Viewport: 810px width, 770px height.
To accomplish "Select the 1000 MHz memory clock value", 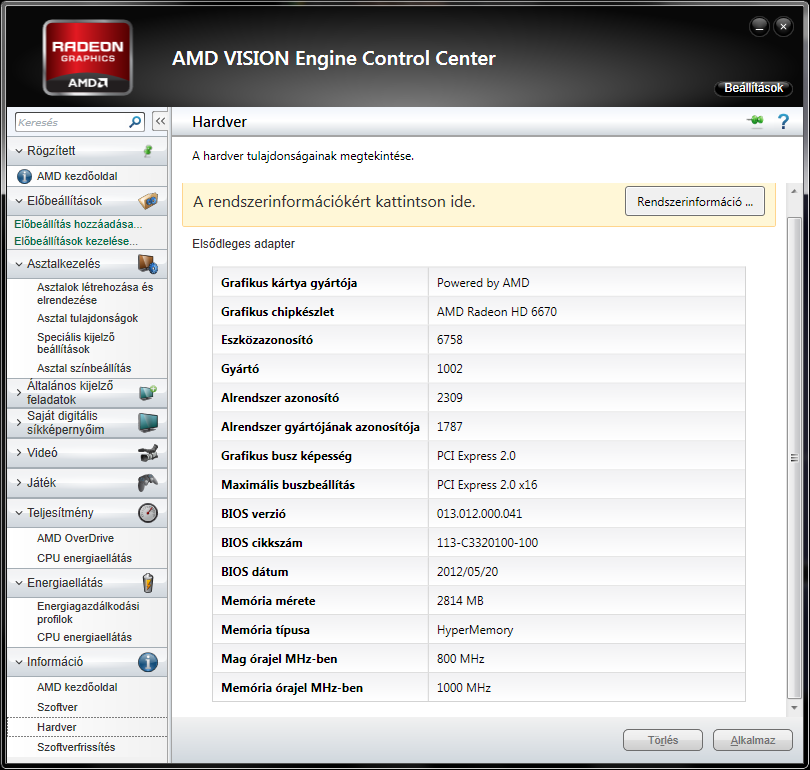I will click(x=464, y=688).
